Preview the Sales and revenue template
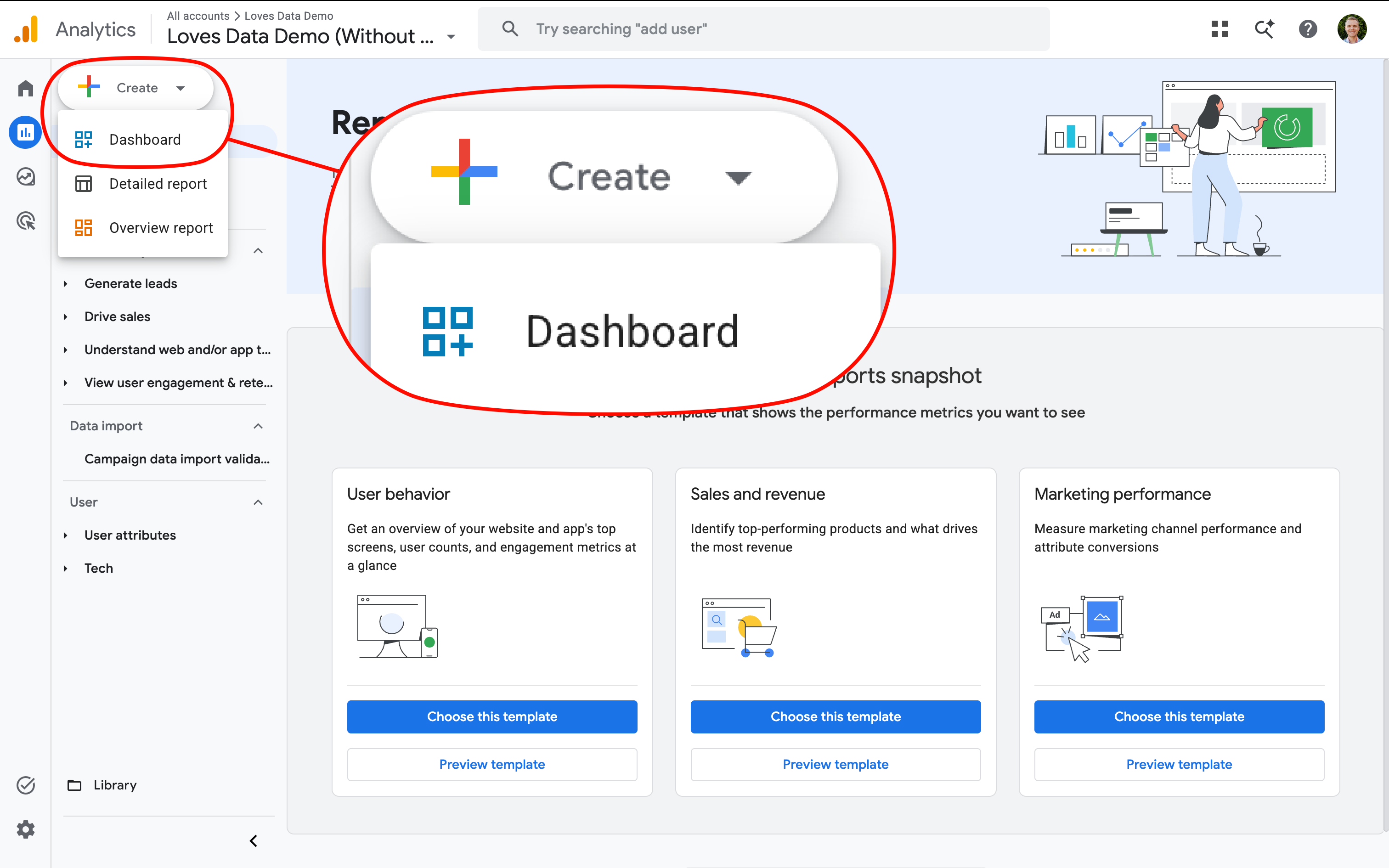This screenshot has width=1389, height=868. coord(835,764)
